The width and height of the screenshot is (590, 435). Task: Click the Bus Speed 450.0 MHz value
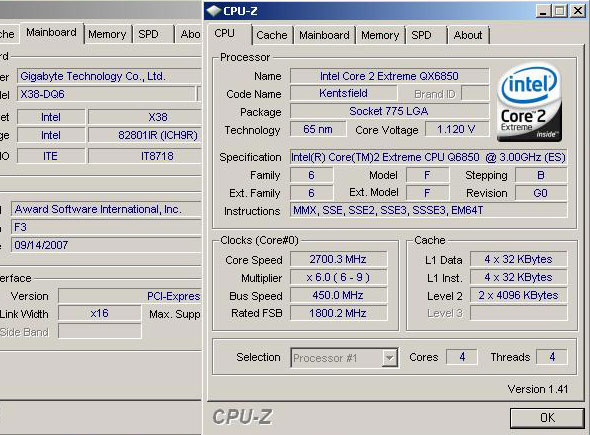338,295
